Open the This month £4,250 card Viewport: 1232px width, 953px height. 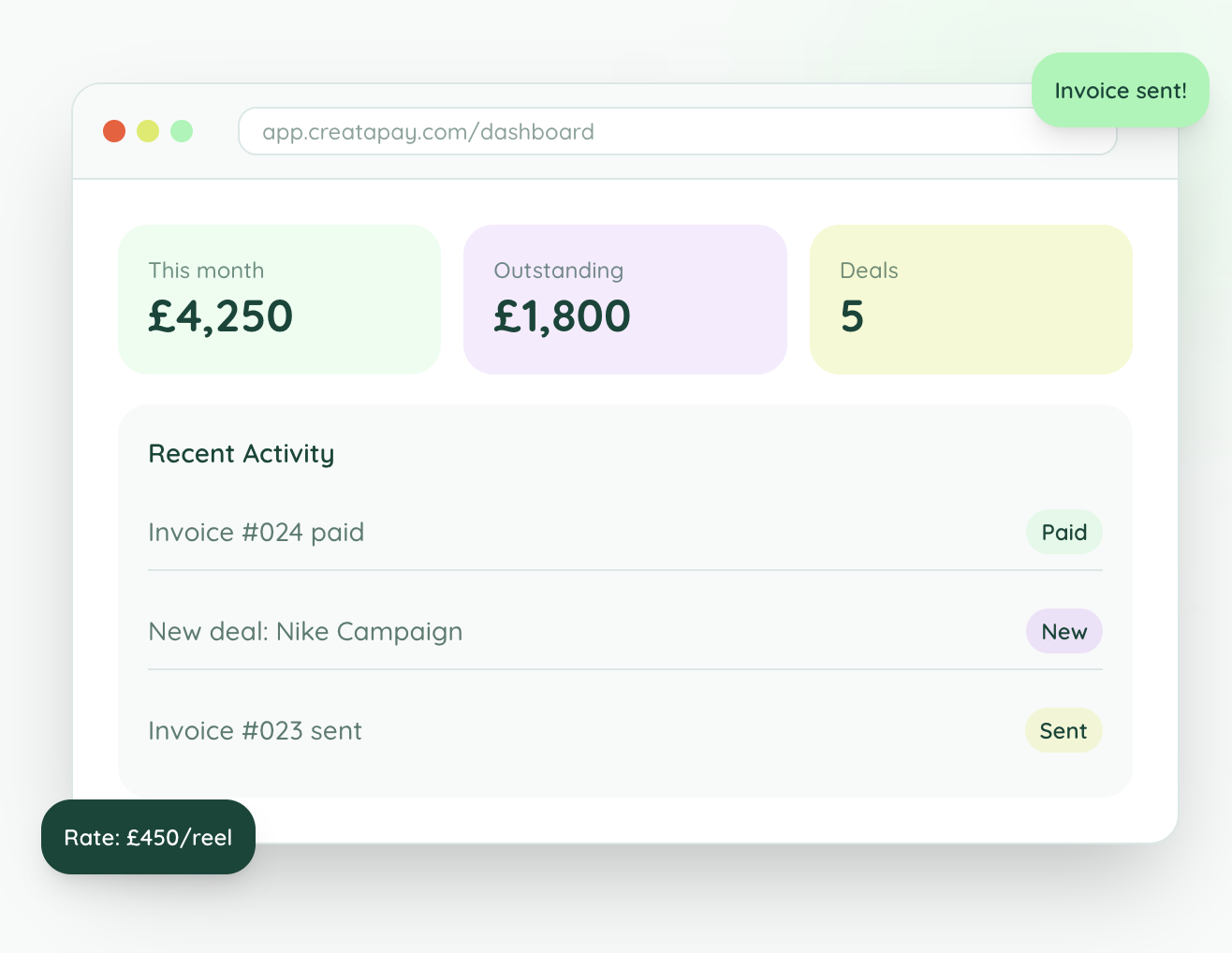(x=279, y=300)
